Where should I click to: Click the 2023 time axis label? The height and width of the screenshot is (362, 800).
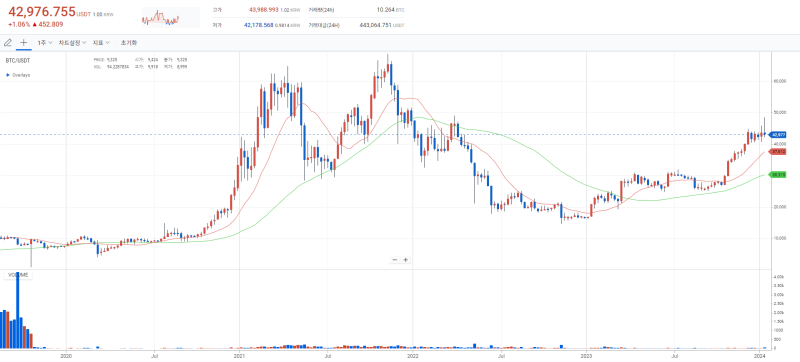(x=587, y=356)
